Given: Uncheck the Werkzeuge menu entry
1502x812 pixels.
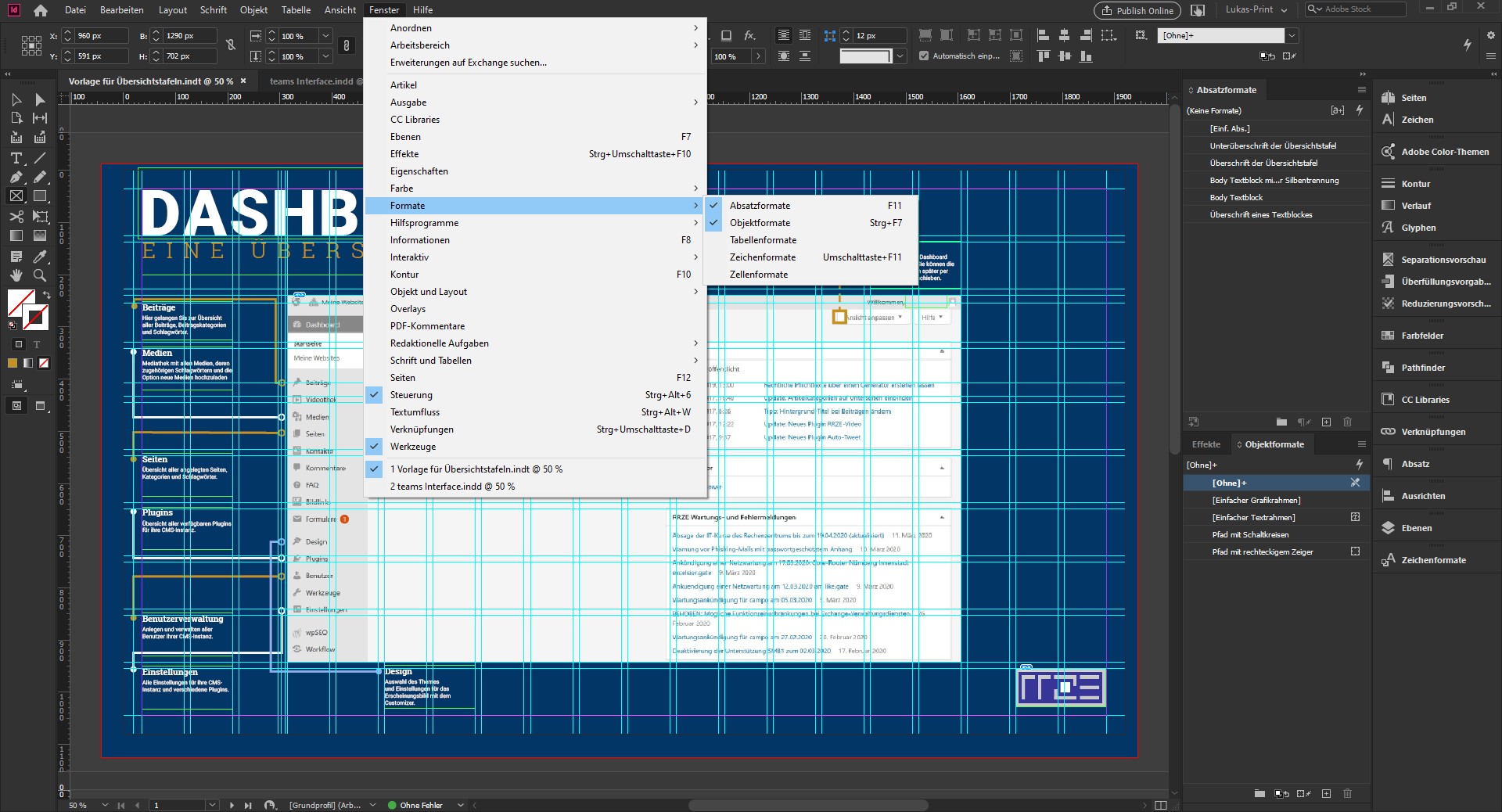Looking at the screenshot, I should pos(413,447).
